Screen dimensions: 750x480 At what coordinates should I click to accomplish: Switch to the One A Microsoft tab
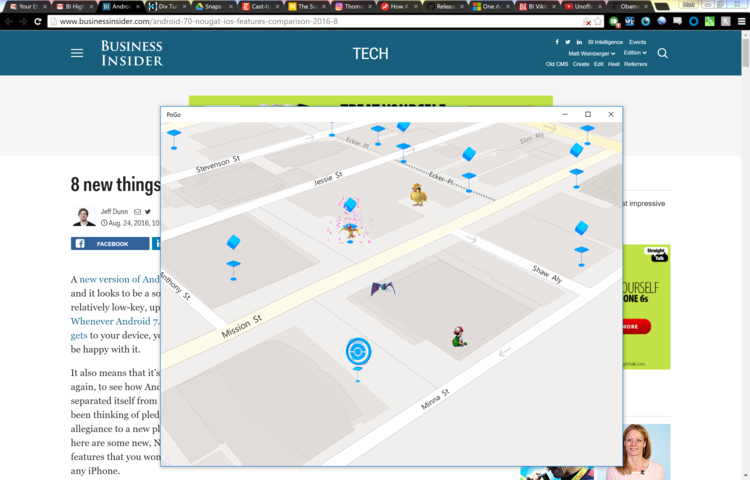tap(492, 7)
